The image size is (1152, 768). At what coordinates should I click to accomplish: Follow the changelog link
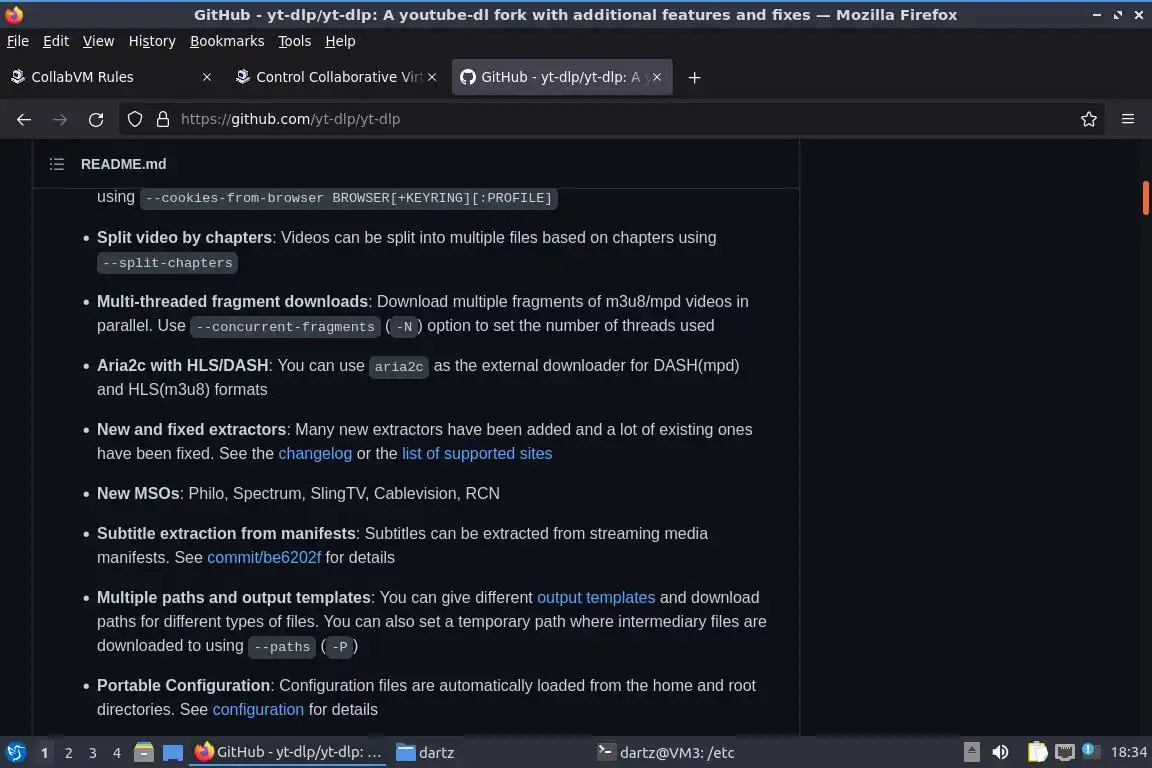[x=315, y=453]
